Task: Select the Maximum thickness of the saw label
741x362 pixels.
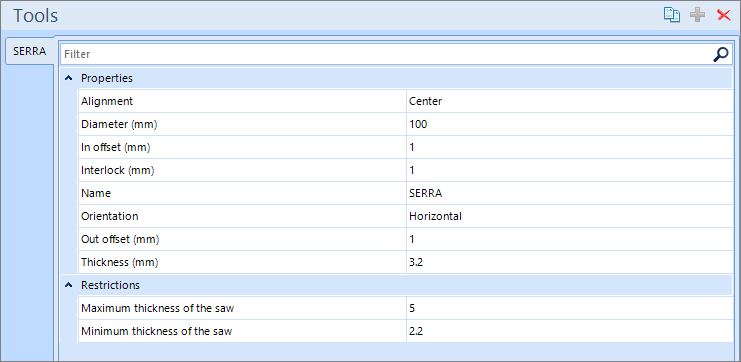Action: [x=158, y=309]
